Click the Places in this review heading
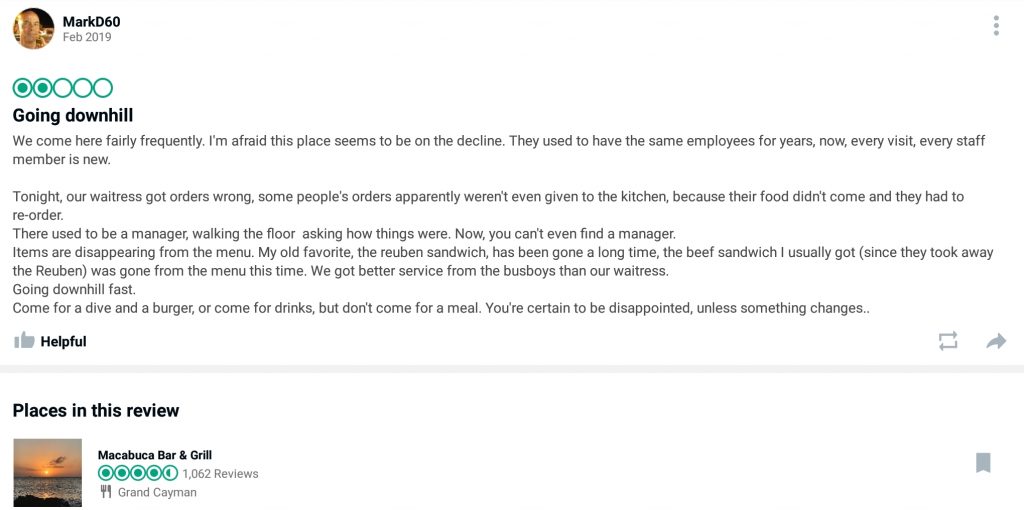 pos(95,411)
